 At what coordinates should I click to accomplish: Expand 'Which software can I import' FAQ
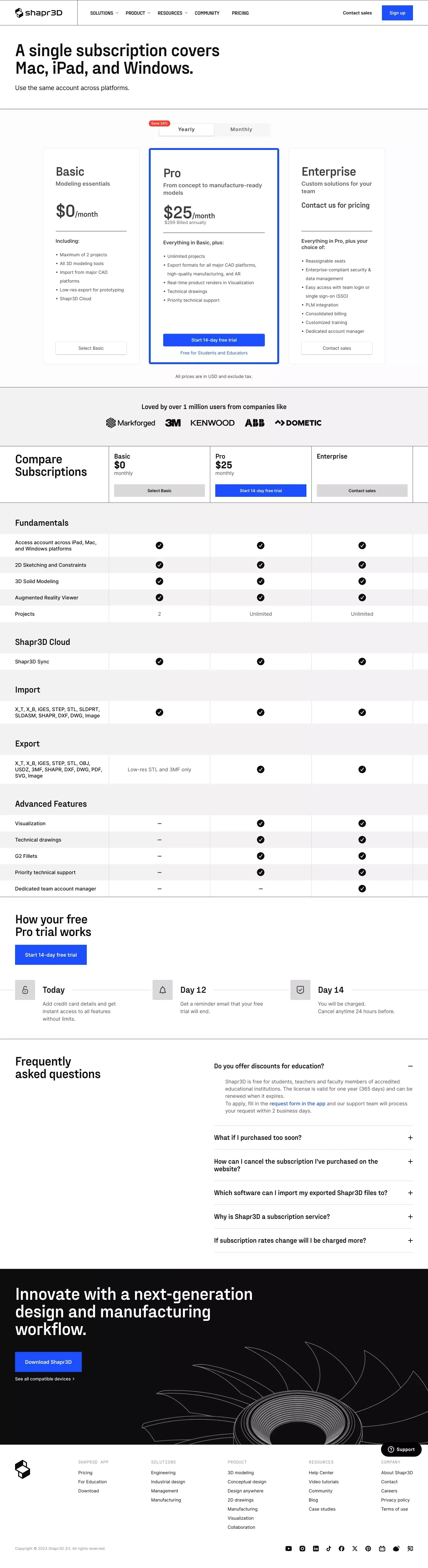pyautogui.click(x=313, y=1193)
